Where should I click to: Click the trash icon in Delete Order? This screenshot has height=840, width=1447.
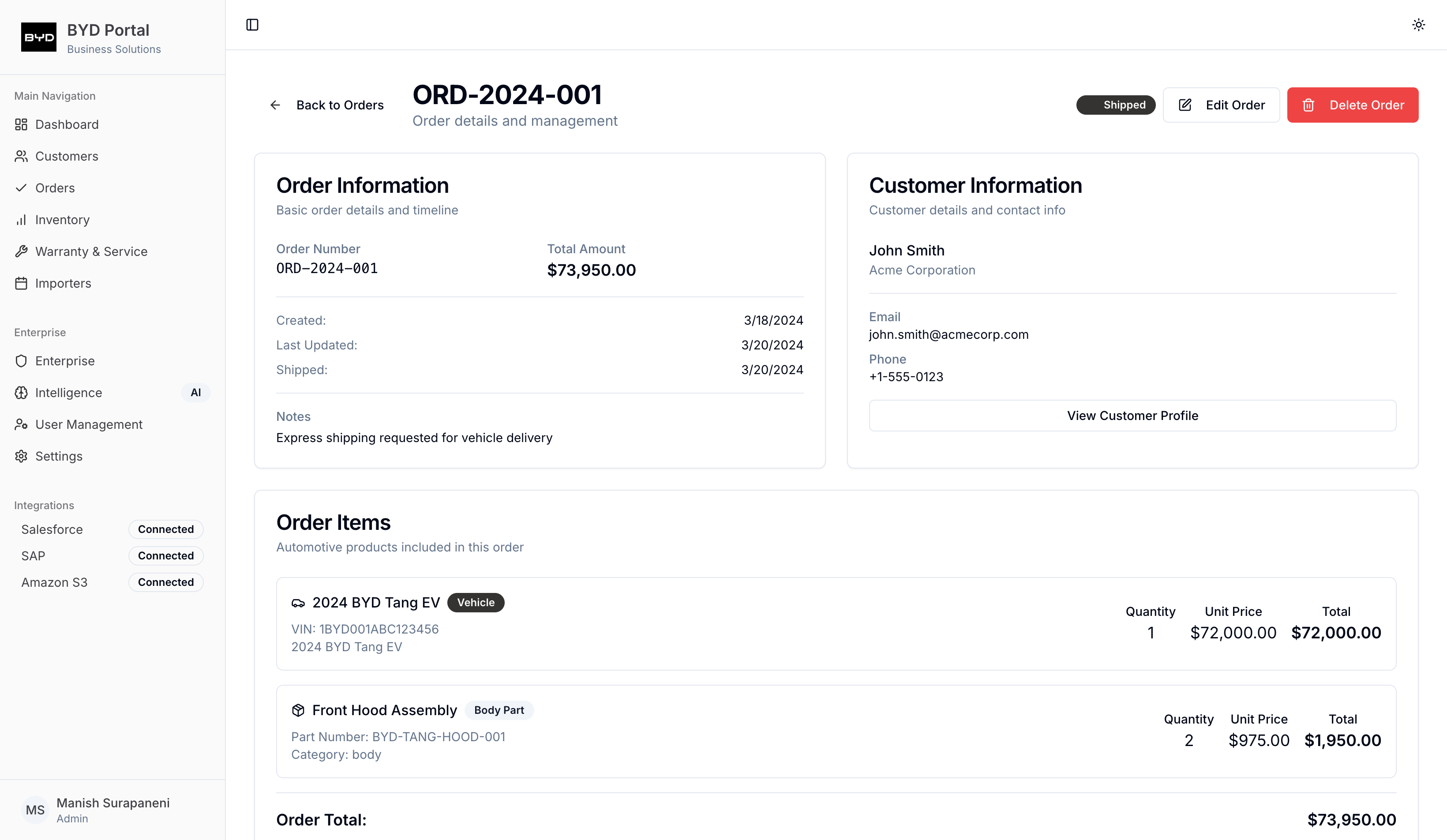[1308, 105]
